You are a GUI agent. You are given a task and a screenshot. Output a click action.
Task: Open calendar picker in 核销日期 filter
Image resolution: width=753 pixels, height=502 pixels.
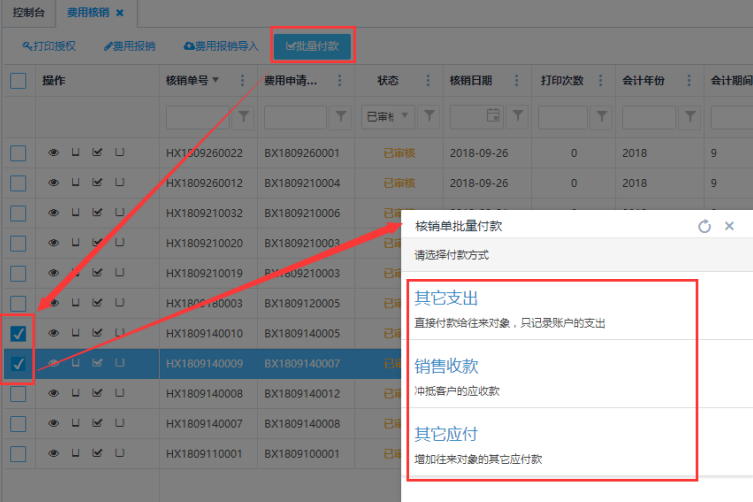pos(493,117)
